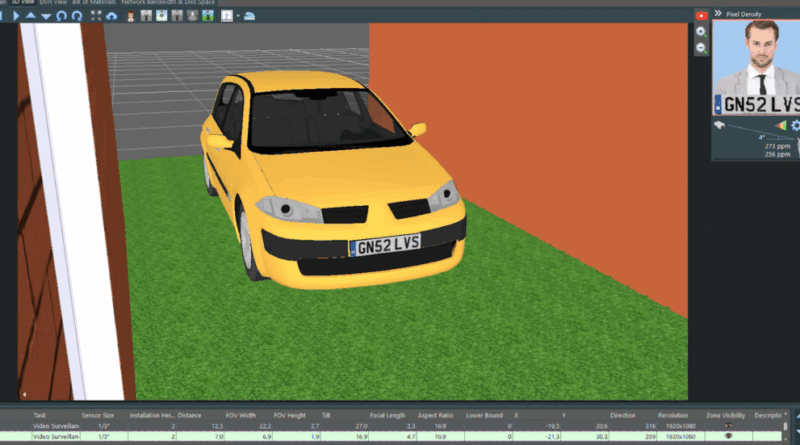This screenshot has height=445, width=800.
Task: Click the tilt camera up arrow
Action: [x=31, y=16]
